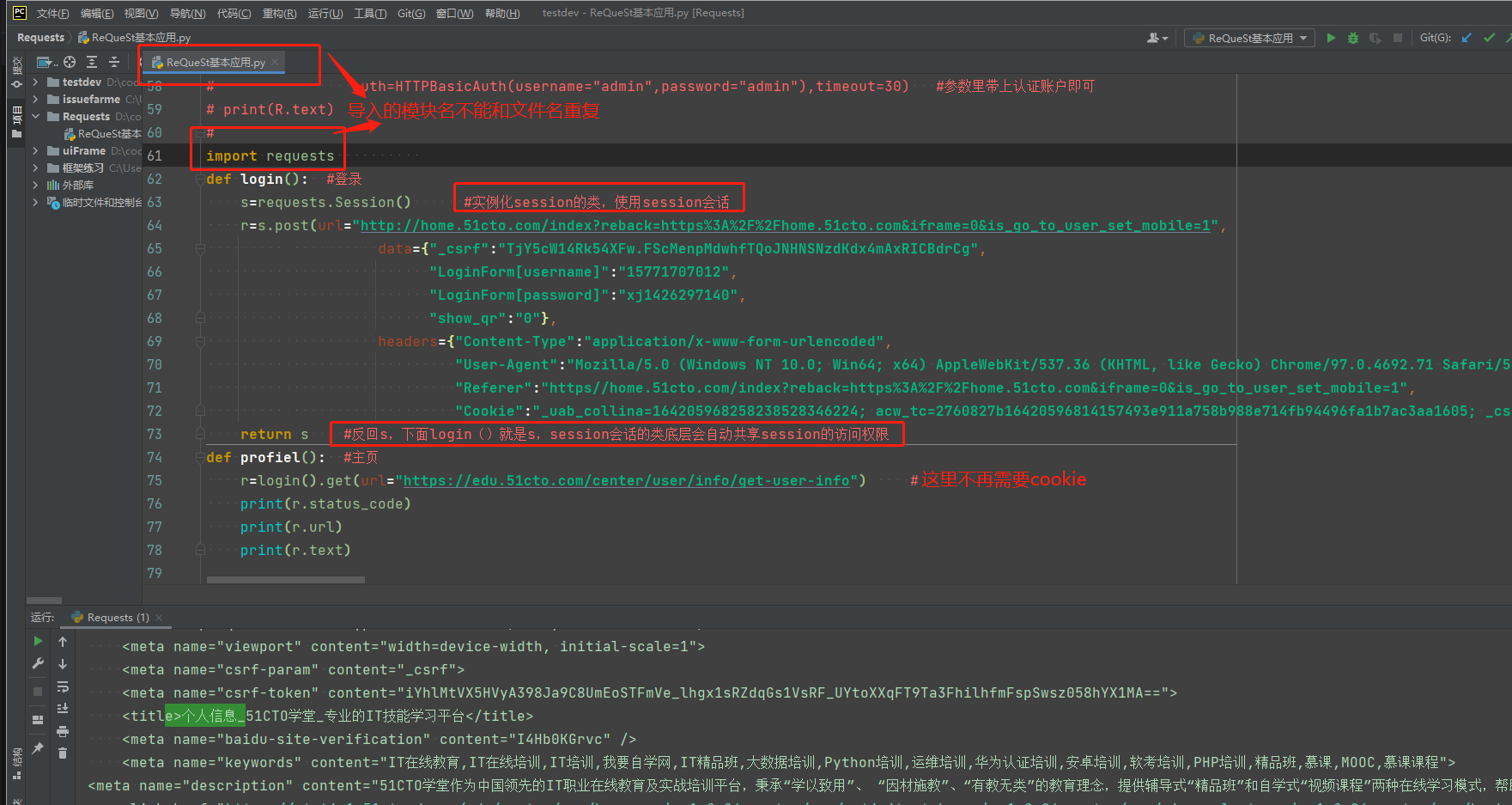Open the 帮助(H) menu

tap(502, 13)
